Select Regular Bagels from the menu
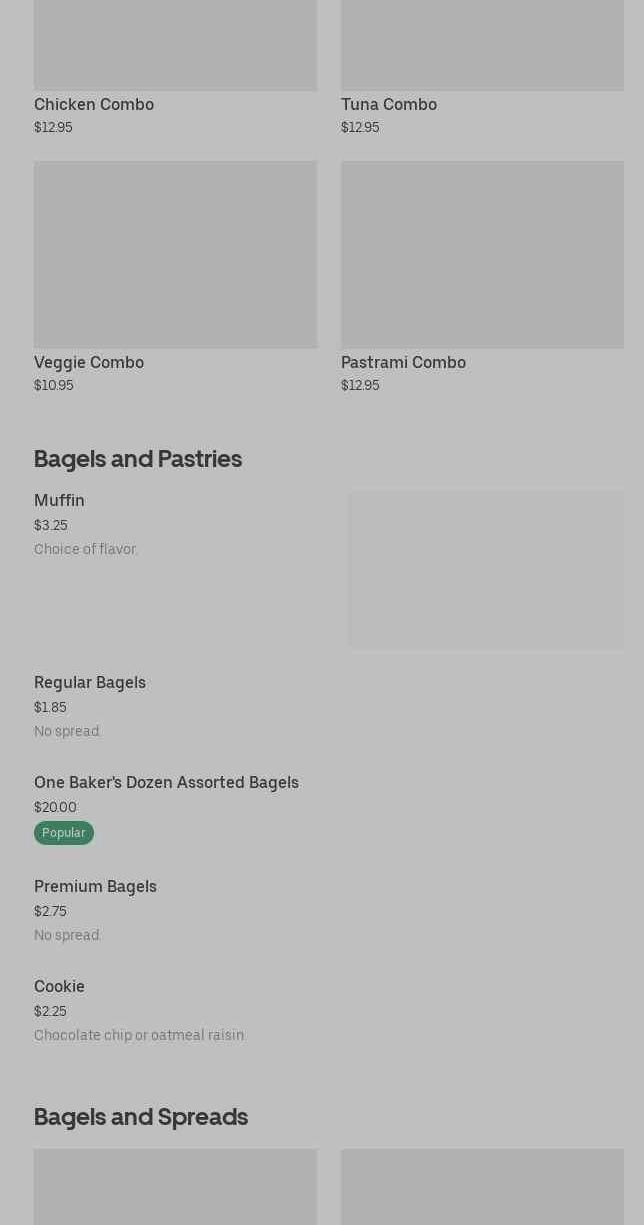 click(90, 682)
